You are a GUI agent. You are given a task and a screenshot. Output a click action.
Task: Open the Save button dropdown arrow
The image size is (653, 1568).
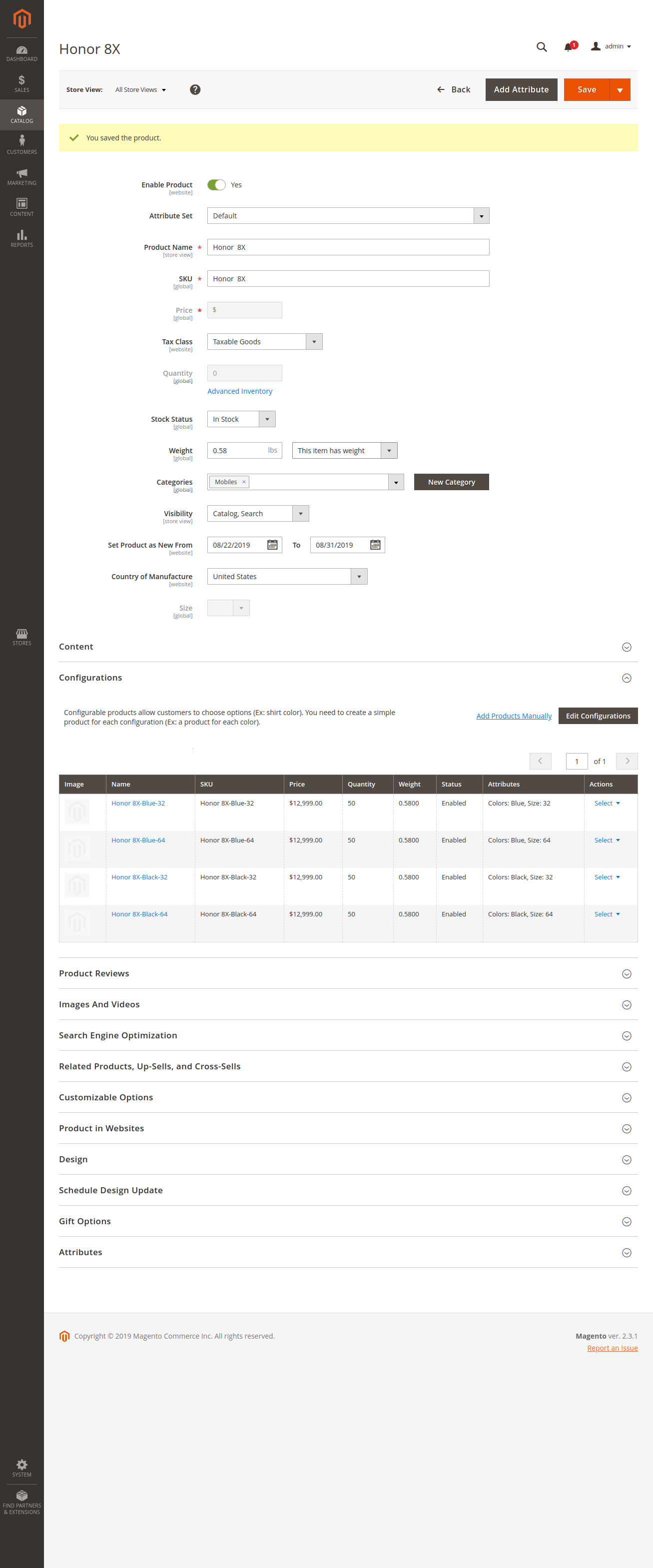[620, 90]
